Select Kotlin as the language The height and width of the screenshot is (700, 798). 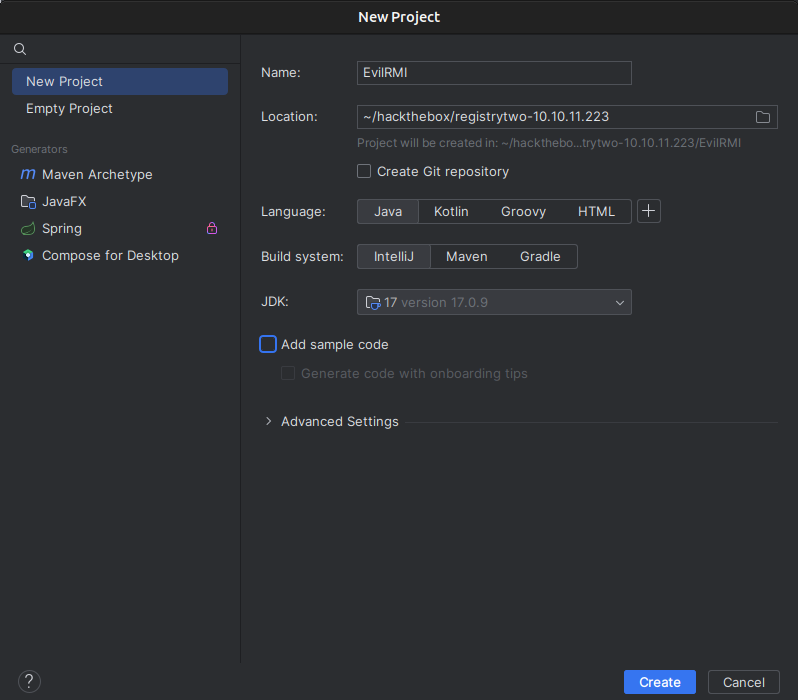tap(451, 211)
